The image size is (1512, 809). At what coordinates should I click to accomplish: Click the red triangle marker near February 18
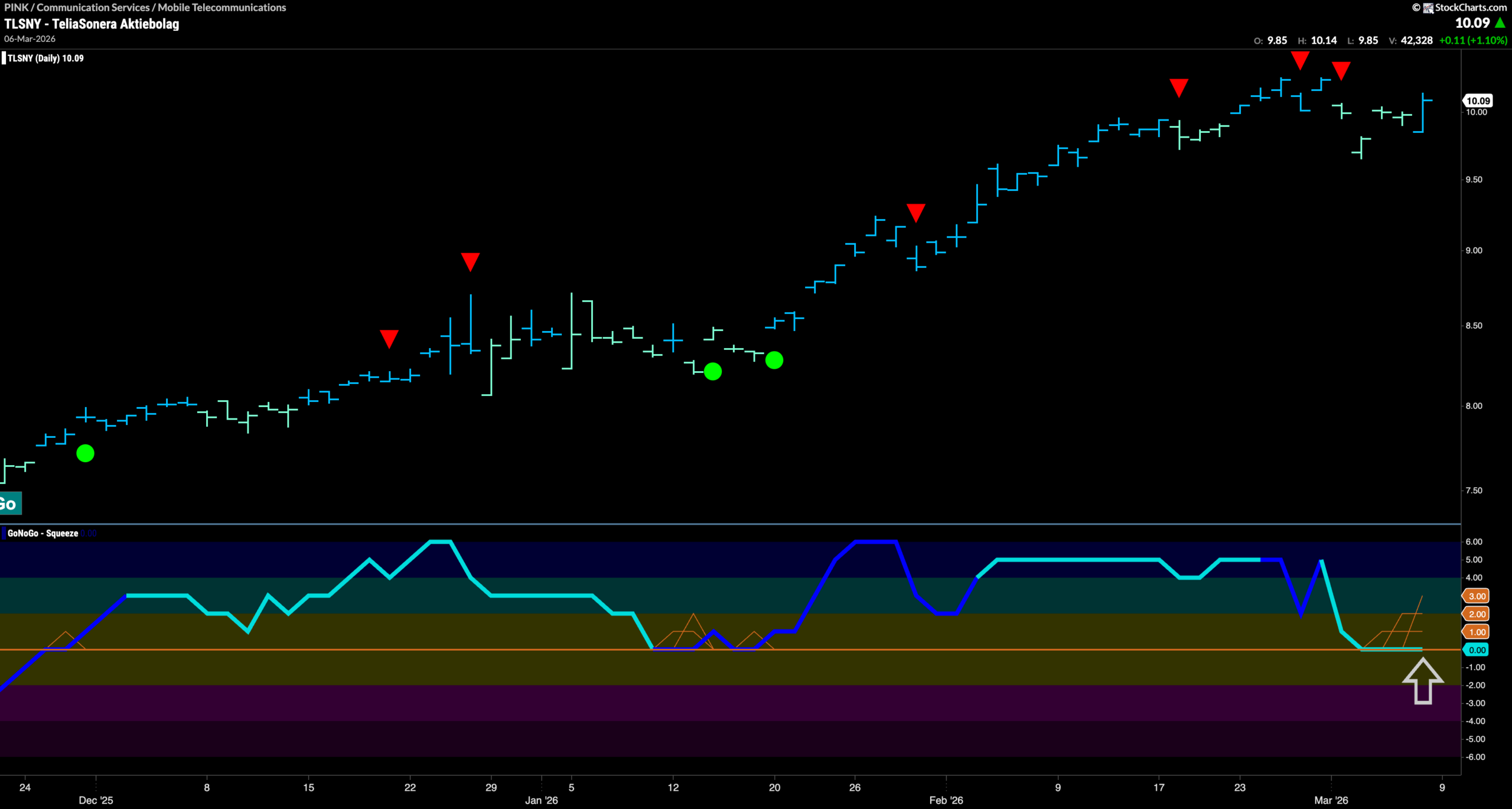[1179, 88]
